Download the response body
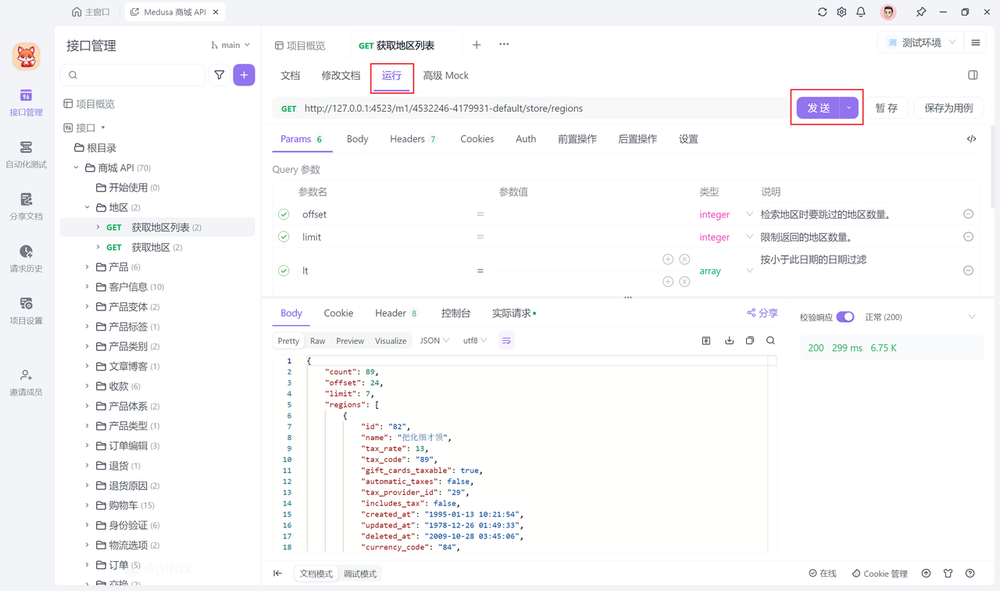Viewport: 1000px width, 591px height. click(x=728, y=340)
